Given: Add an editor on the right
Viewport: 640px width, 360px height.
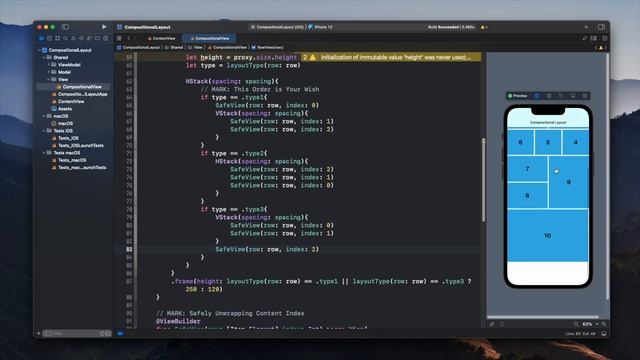Looking at the screenshot, I should pos(604,38).
